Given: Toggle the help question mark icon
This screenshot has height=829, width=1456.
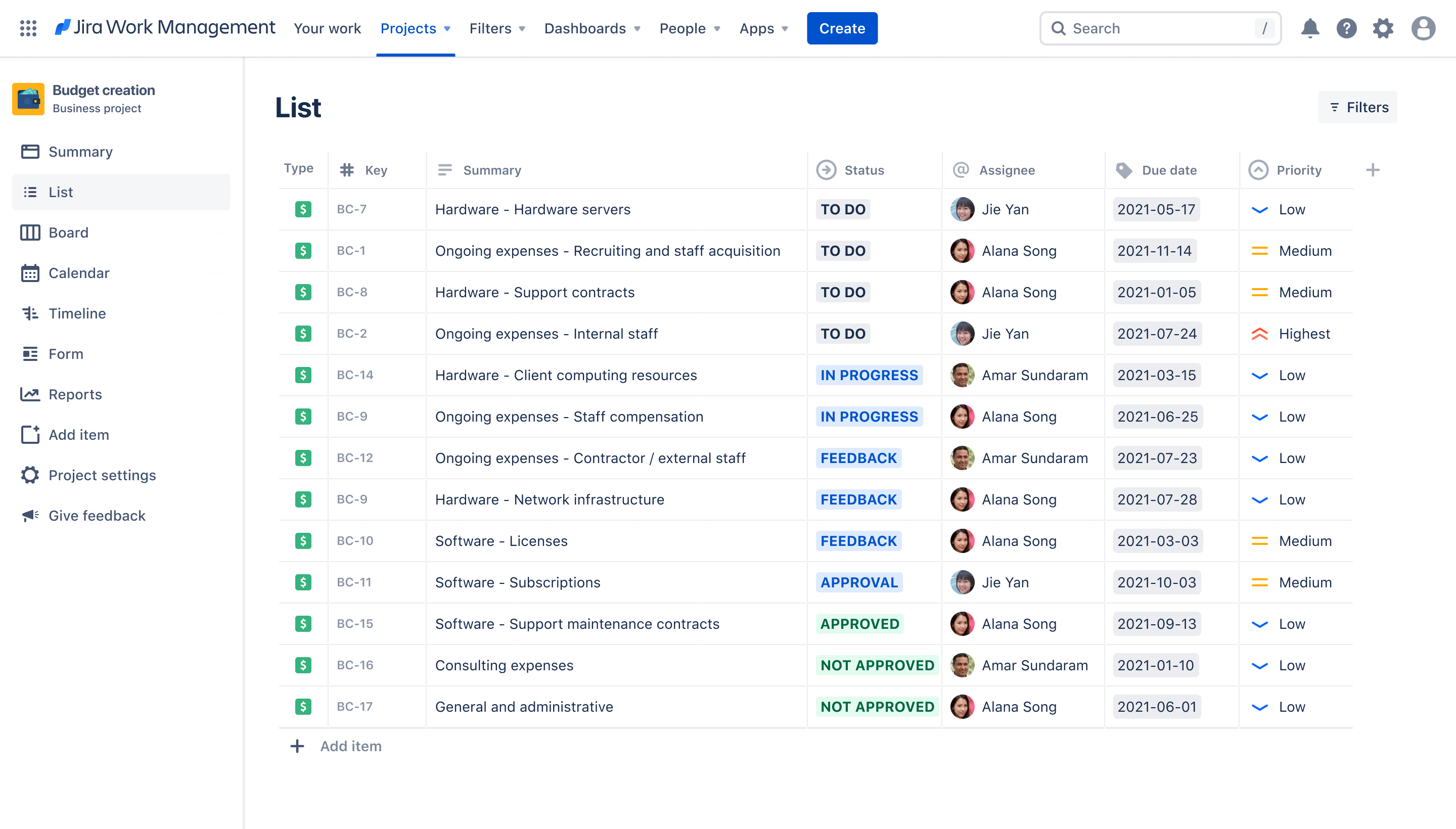Looking at the screenshot, I should 1348,28.
